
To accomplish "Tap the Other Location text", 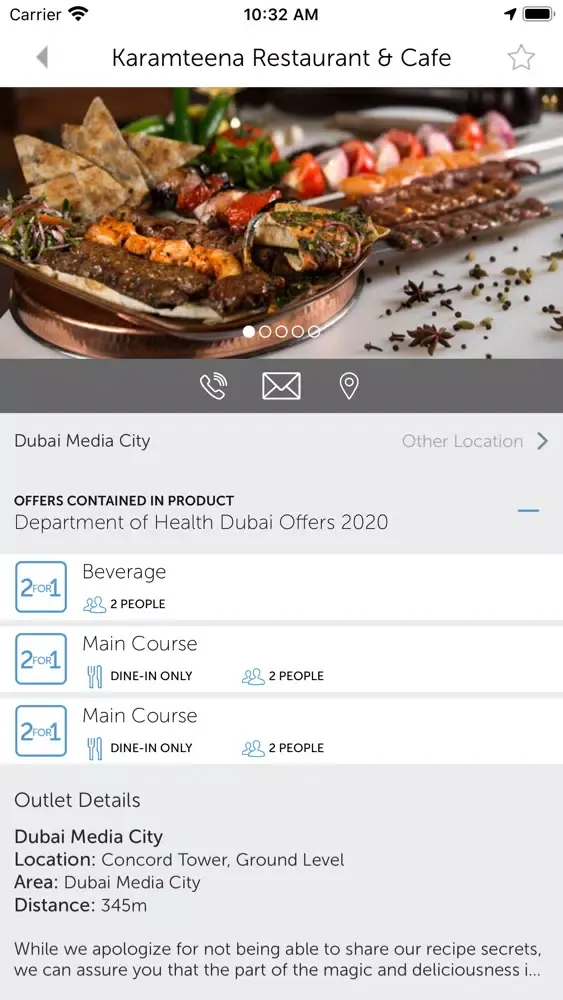I will point(462,441).
